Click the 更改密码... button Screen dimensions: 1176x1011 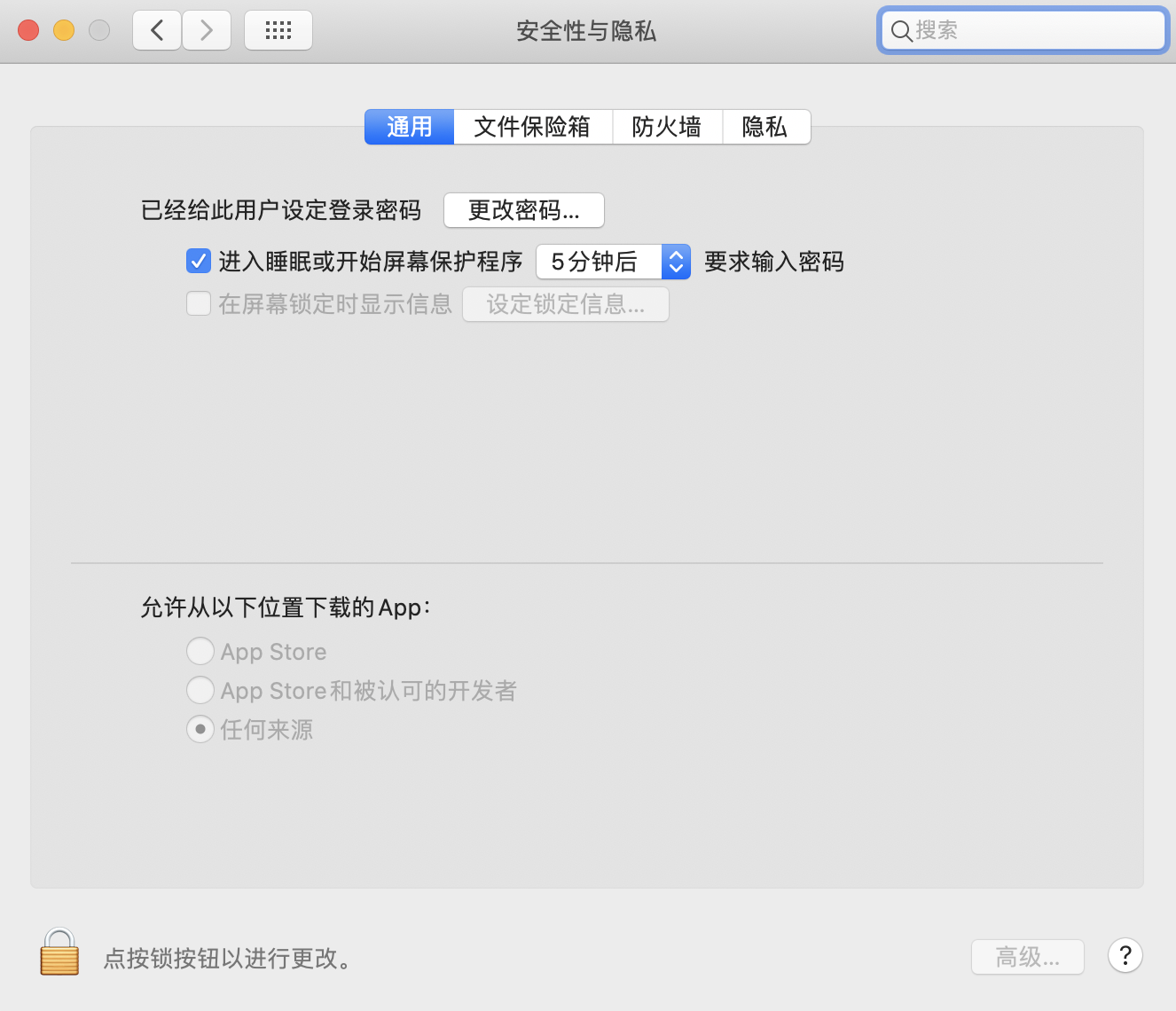(523, 210)
